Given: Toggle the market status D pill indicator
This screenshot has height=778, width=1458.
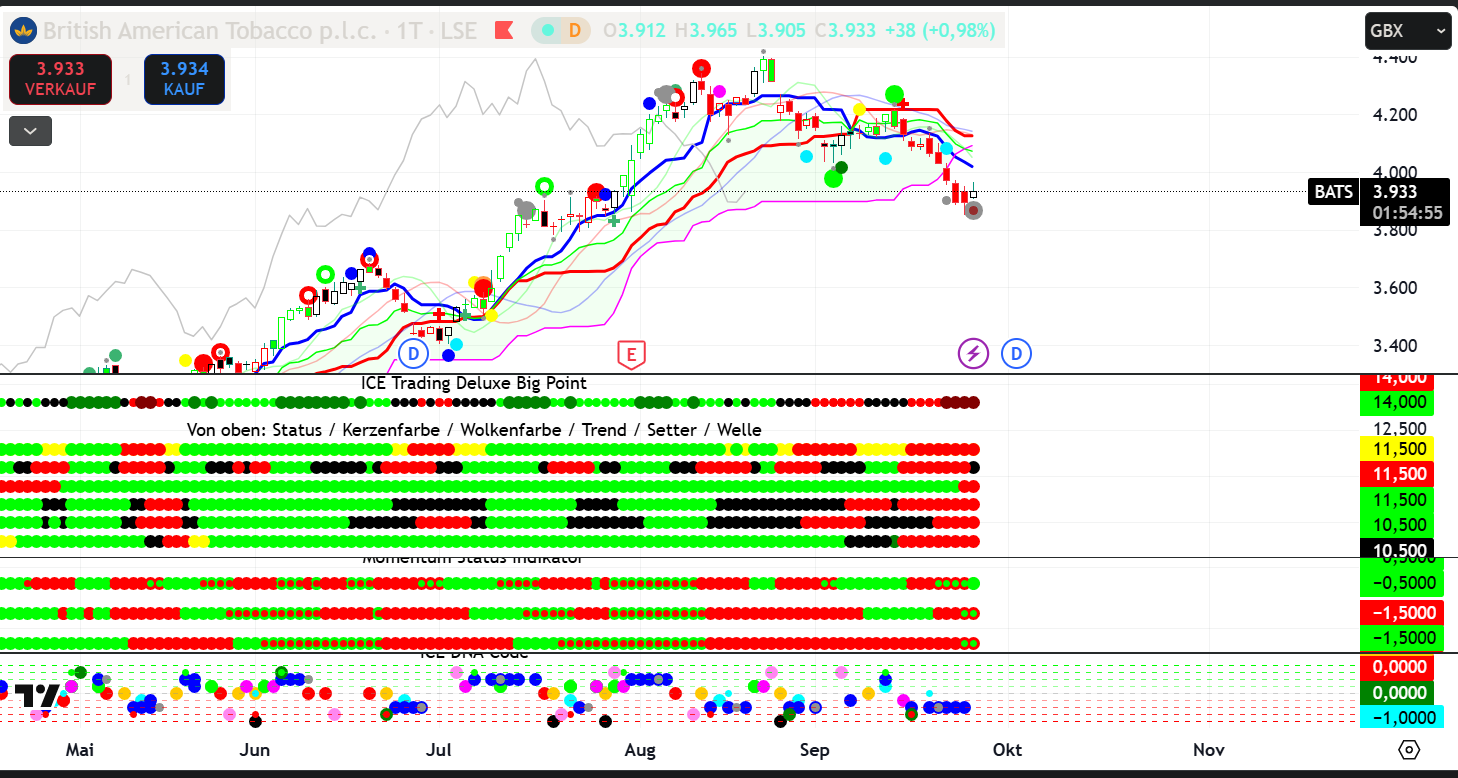Looking at the screenshot, I should pos(561,31).
